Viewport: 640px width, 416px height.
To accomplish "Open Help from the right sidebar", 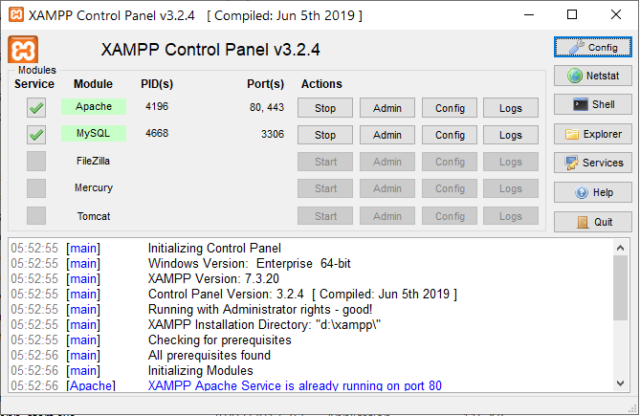I will pos(589,192).
